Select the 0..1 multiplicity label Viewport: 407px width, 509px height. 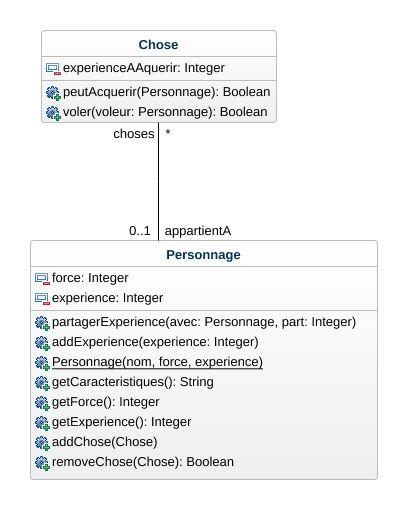[x=140, y=231]
